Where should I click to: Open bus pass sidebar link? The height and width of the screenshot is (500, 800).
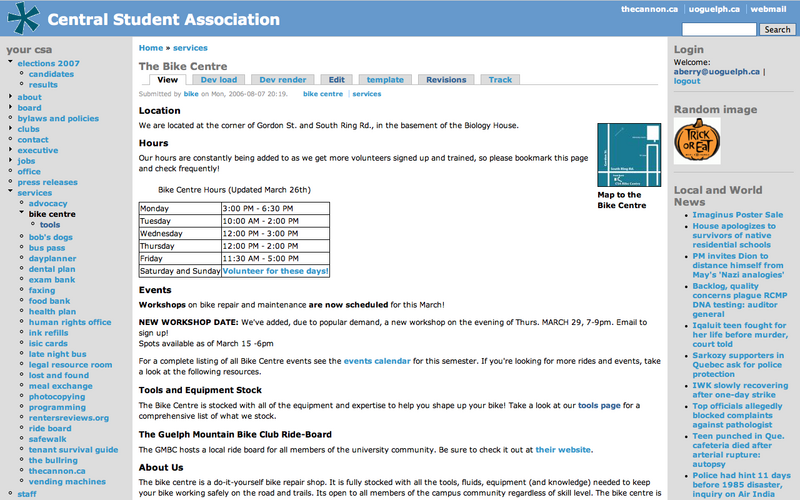coord(47,248)
